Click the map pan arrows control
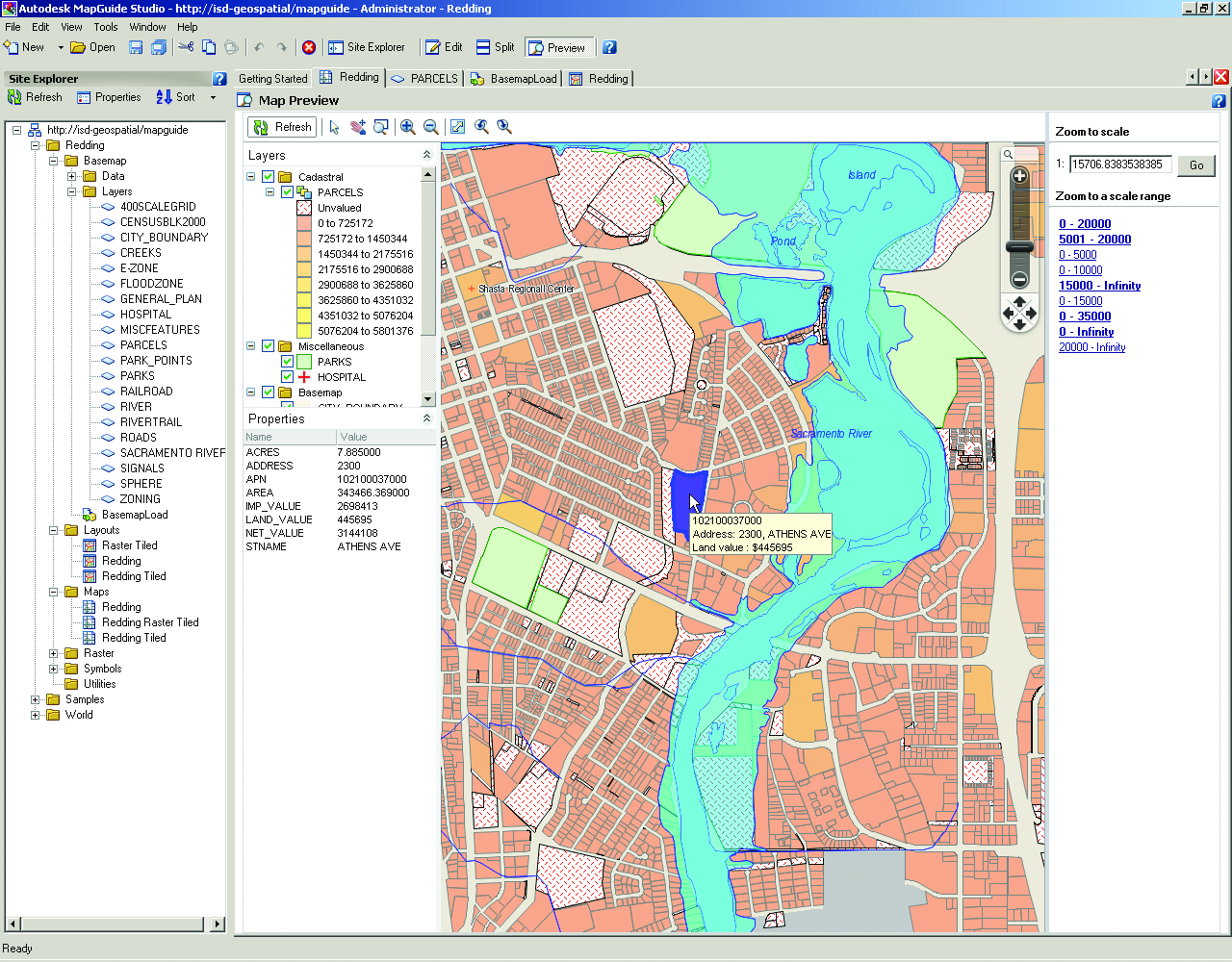 pos(1020,314)
